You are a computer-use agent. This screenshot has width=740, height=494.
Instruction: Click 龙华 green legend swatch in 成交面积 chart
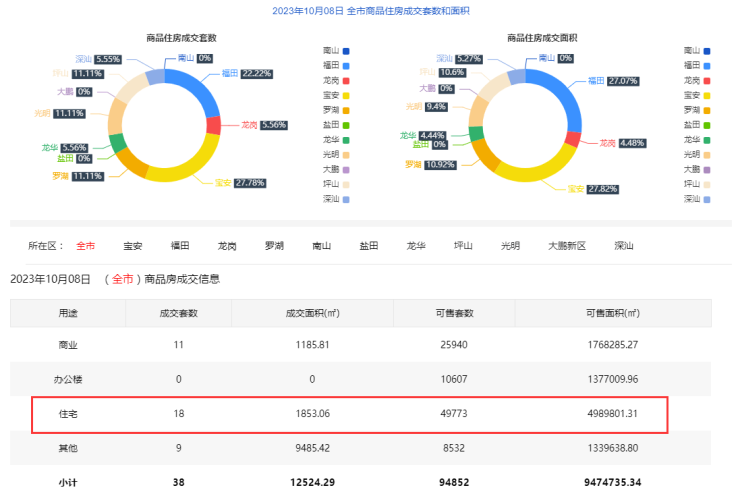(707, 140)
